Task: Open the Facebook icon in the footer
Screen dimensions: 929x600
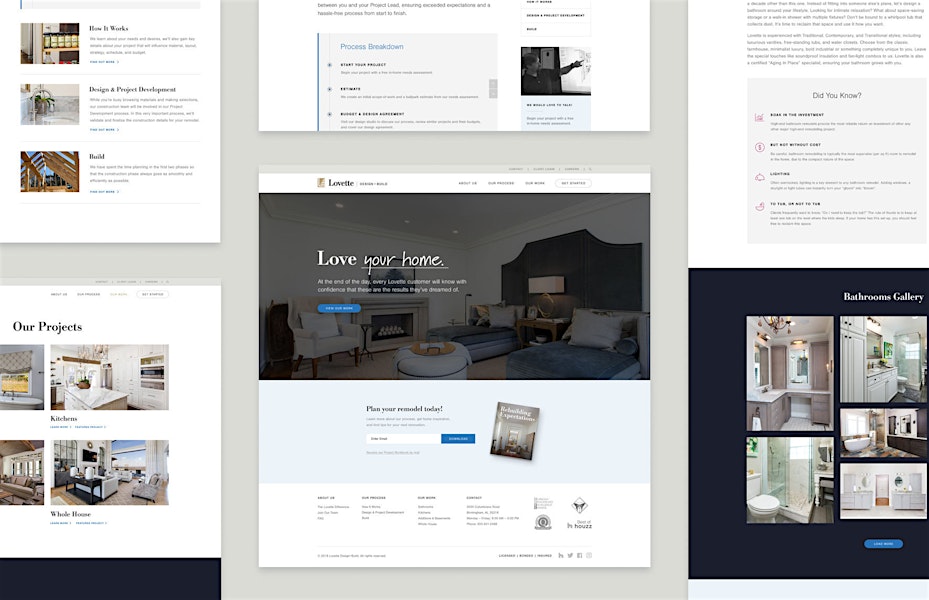Action: (x=580, y=555)
